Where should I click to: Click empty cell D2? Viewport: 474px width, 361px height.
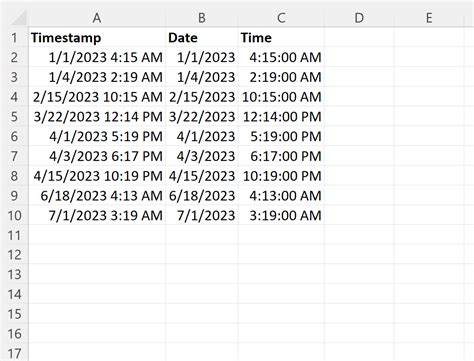tap(359, 57)
